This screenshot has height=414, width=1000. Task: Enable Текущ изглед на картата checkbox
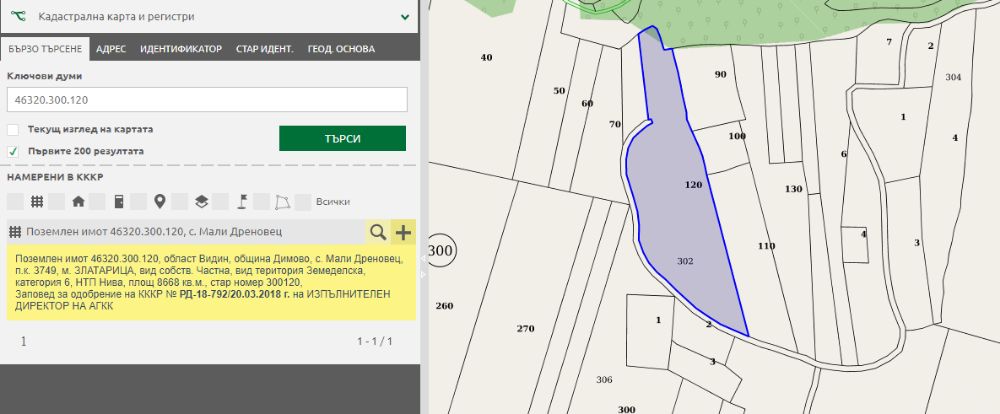(x=13, y=129)
